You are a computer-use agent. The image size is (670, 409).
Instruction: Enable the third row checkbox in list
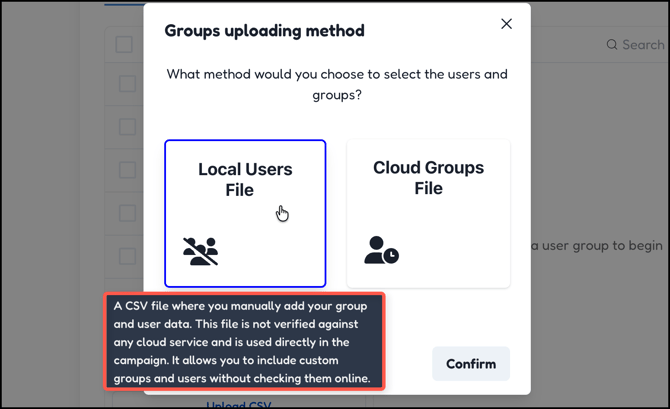tap(127, 170)
